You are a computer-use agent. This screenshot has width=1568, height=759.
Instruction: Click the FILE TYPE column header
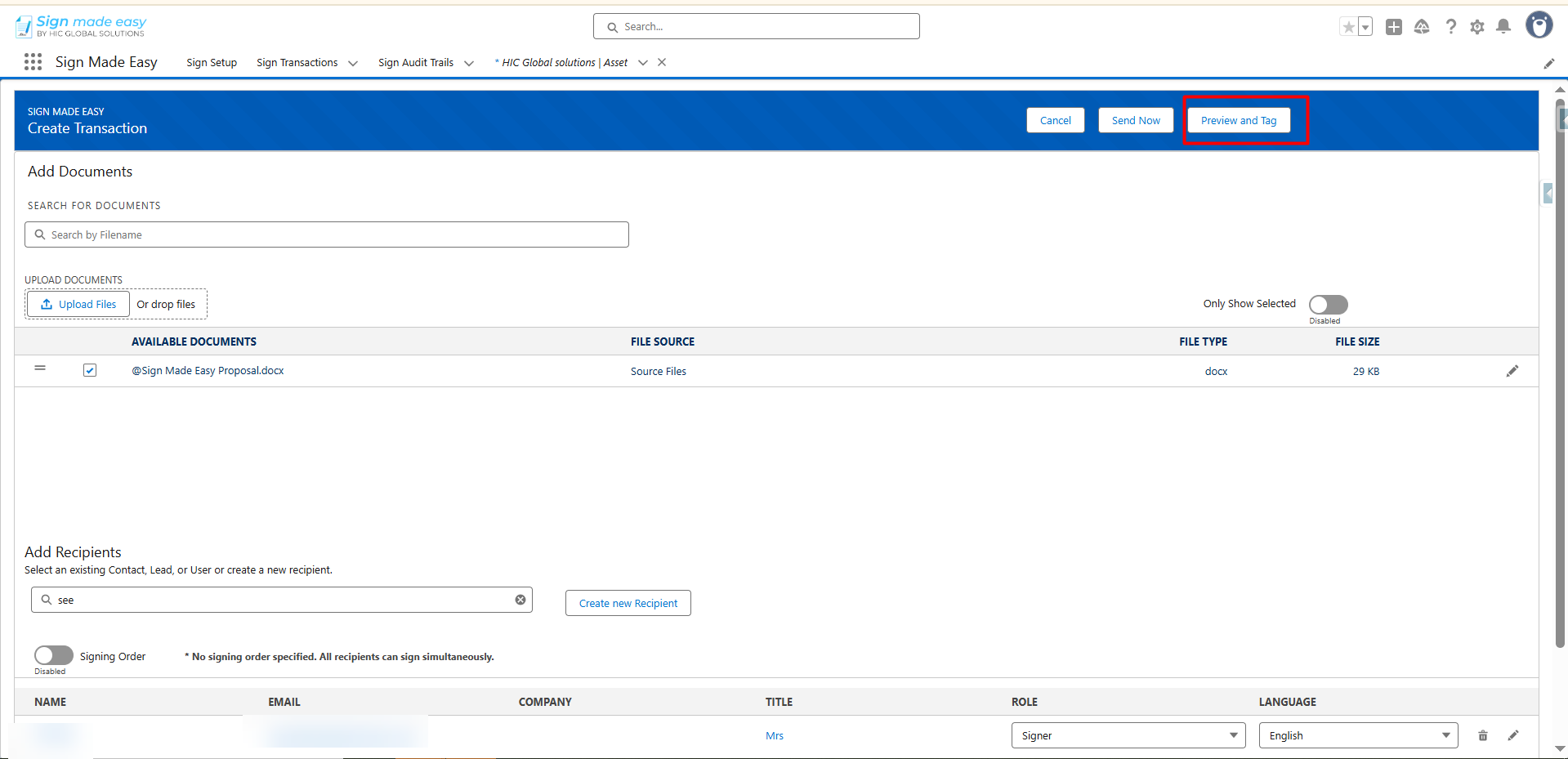(1203, 342)
